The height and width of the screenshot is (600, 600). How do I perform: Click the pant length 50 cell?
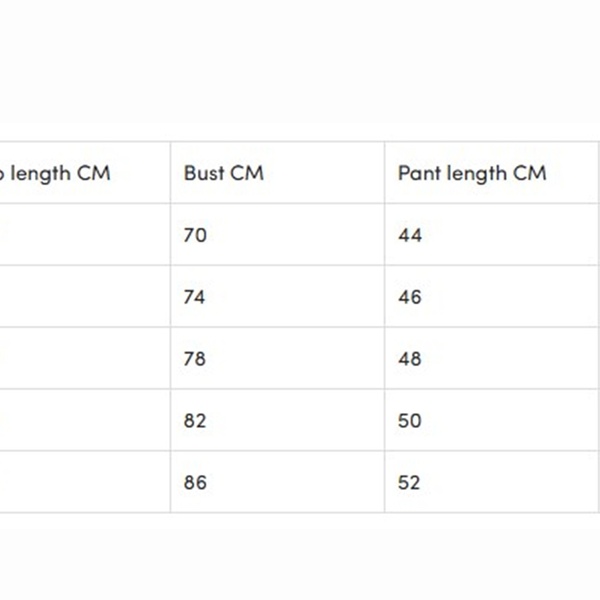pos(410,421)
